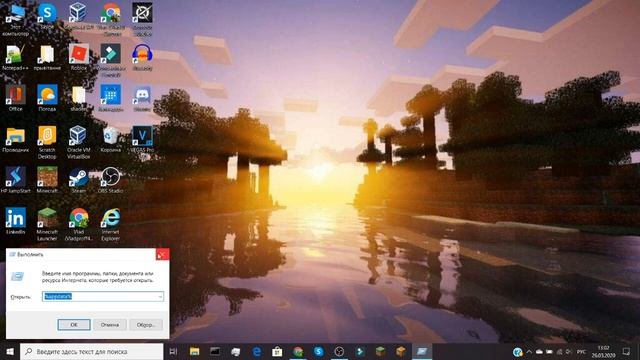The height and width of the screenshot is (360, 640).
Task: Open the Steam desktop shortcut
Action: pyautogui.click(x=78, y=180)
